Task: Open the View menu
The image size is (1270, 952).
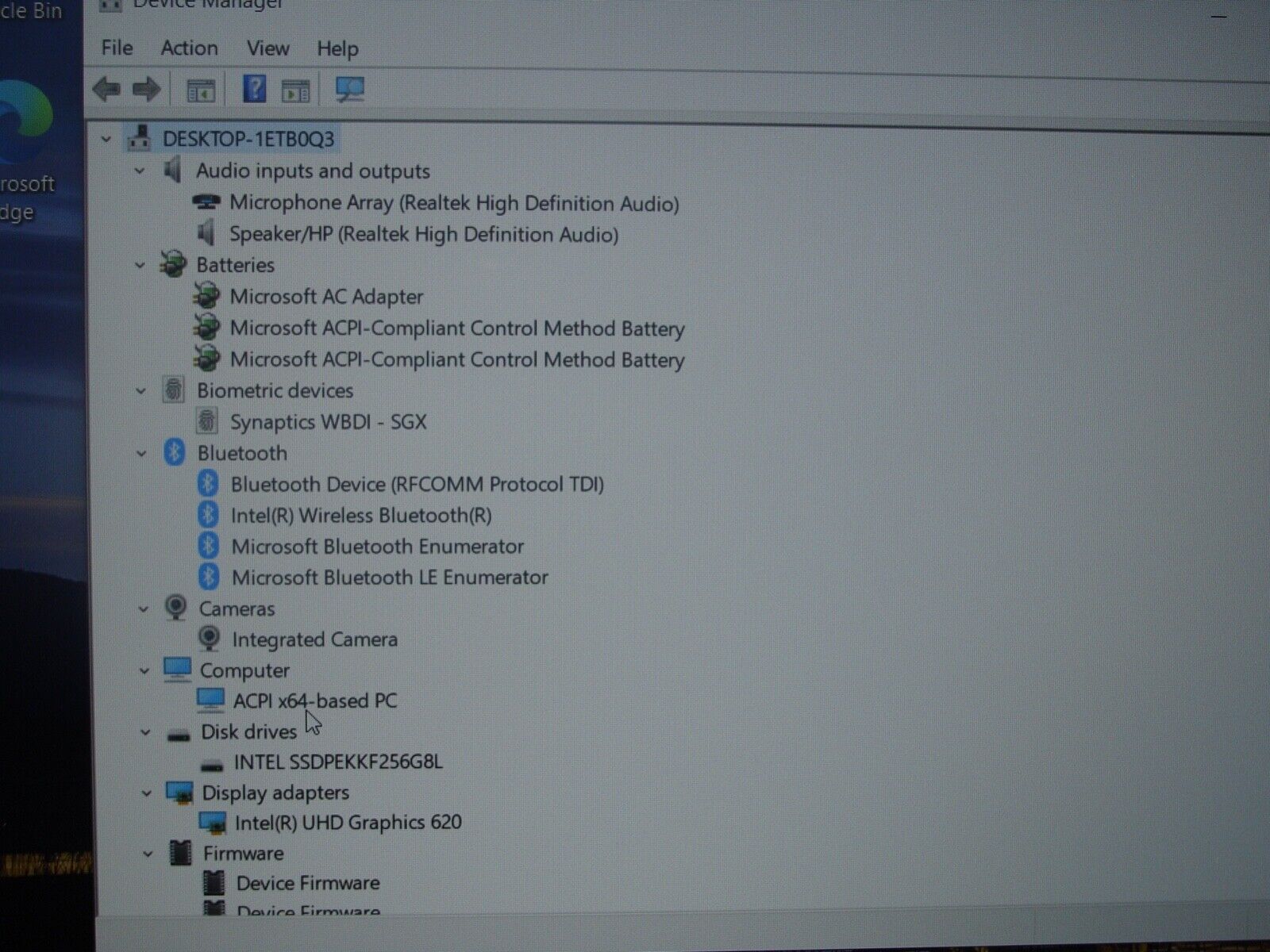Action: coord(267,48)
